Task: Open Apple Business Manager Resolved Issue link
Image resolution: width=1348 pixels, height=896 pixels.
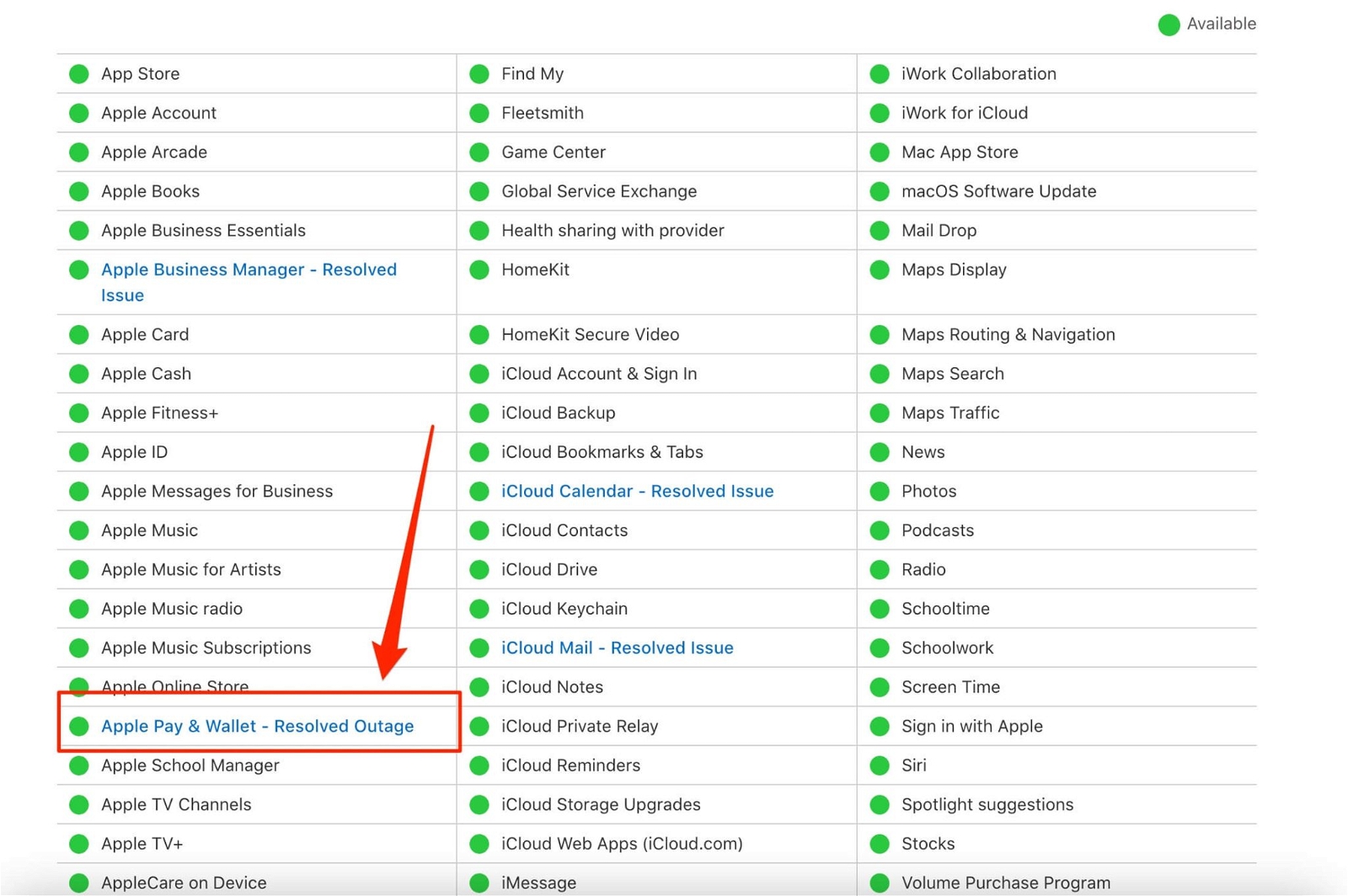Action: point(249,282)
